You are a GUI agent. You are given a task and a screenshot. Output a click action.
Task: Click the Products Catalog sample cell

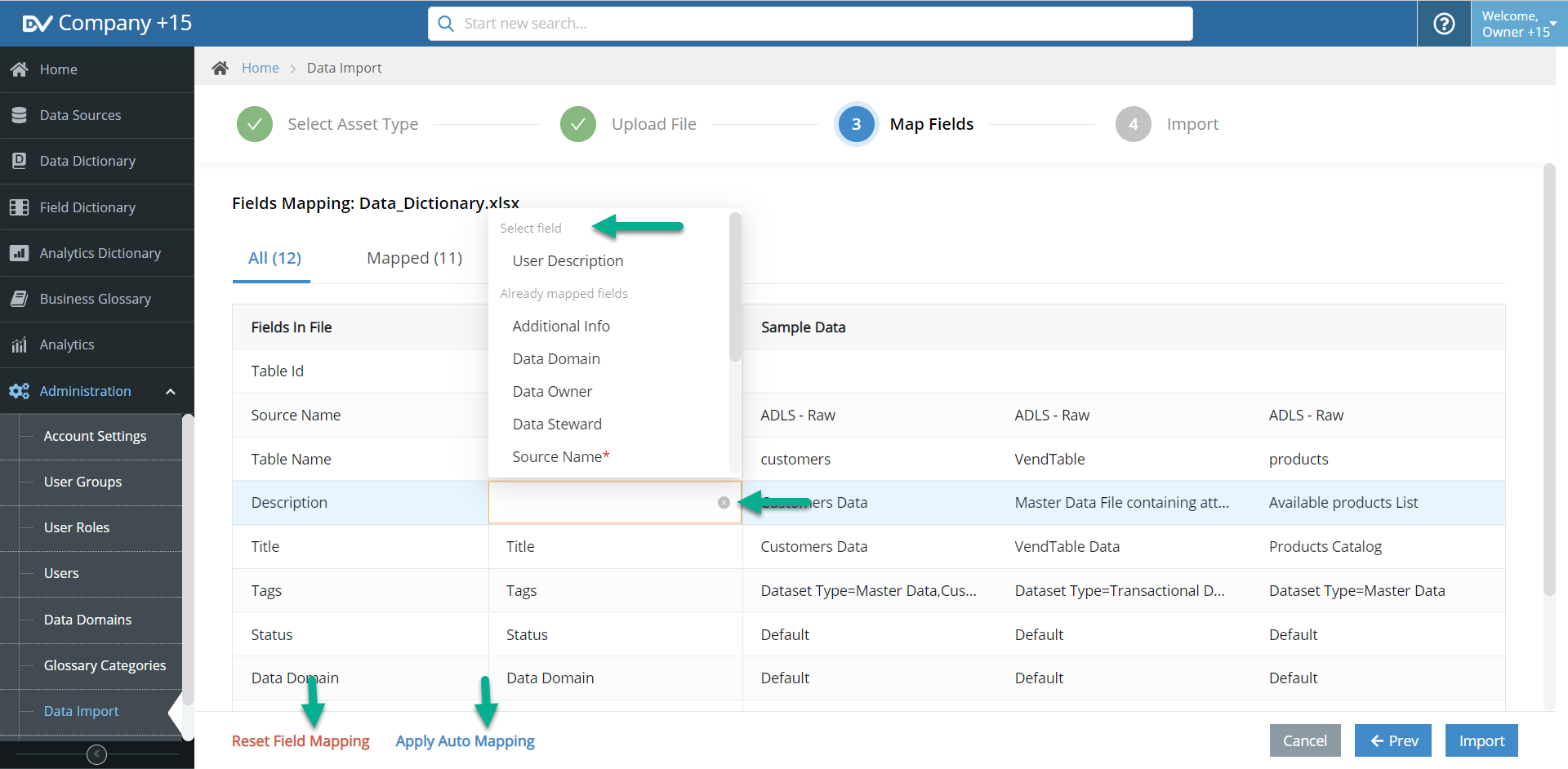1325,547
